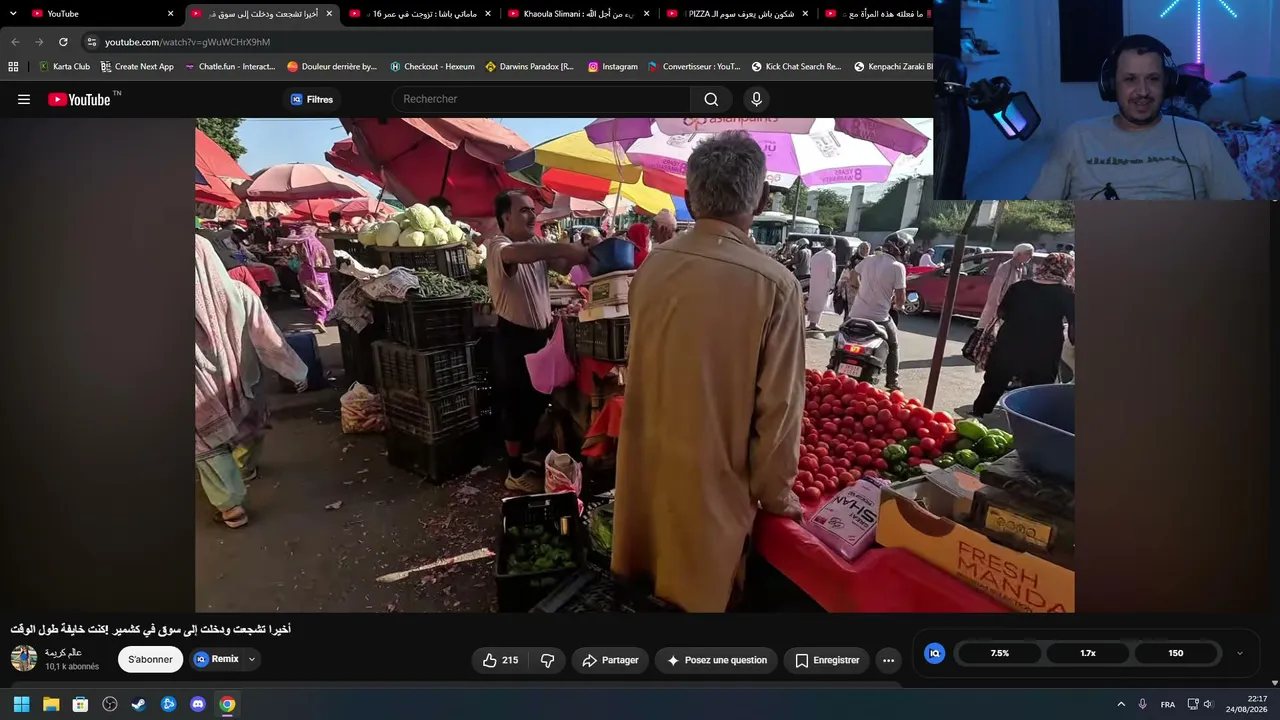Open the YouTube guide hamburger menu
The image size is (1280, 720).
point(24,99)
